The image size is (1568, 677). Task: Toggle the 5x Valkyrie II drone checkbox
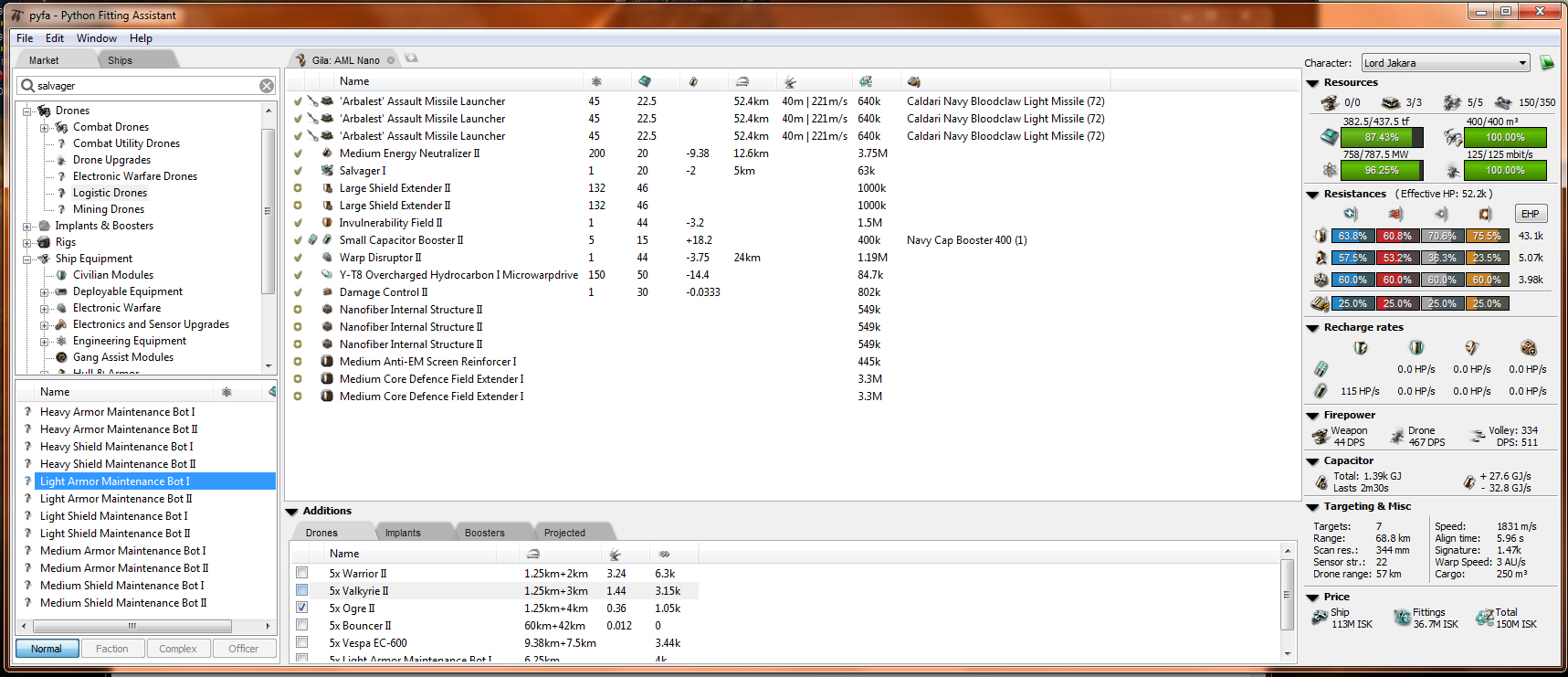pos(301,590)
